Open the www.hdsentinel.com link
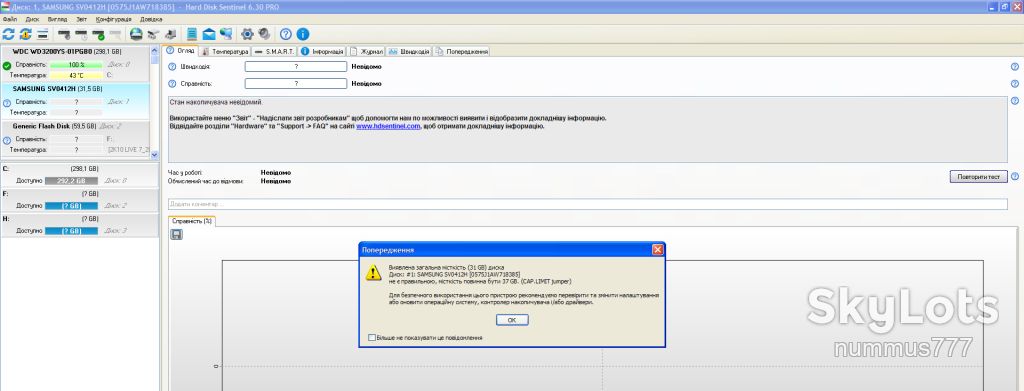Image resolution: width=1024 pixels, height=391 pixels. click(x=388, y=127)
